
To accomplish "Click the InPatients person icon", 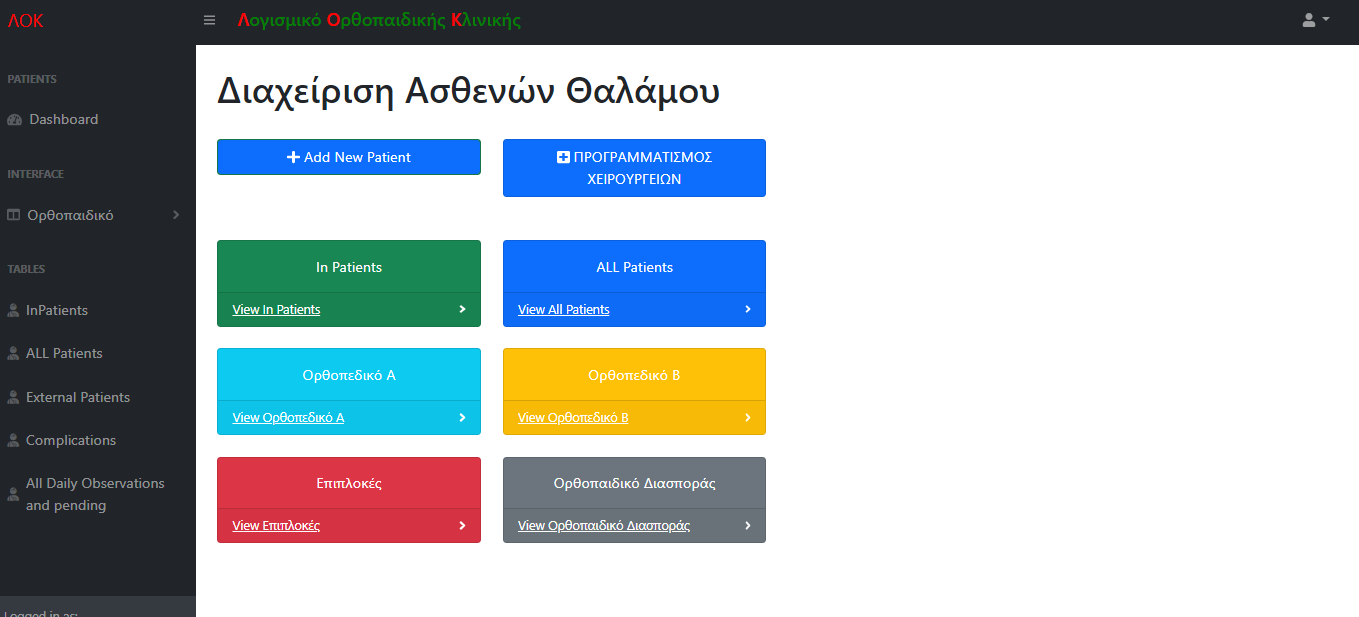I will 13,310.
